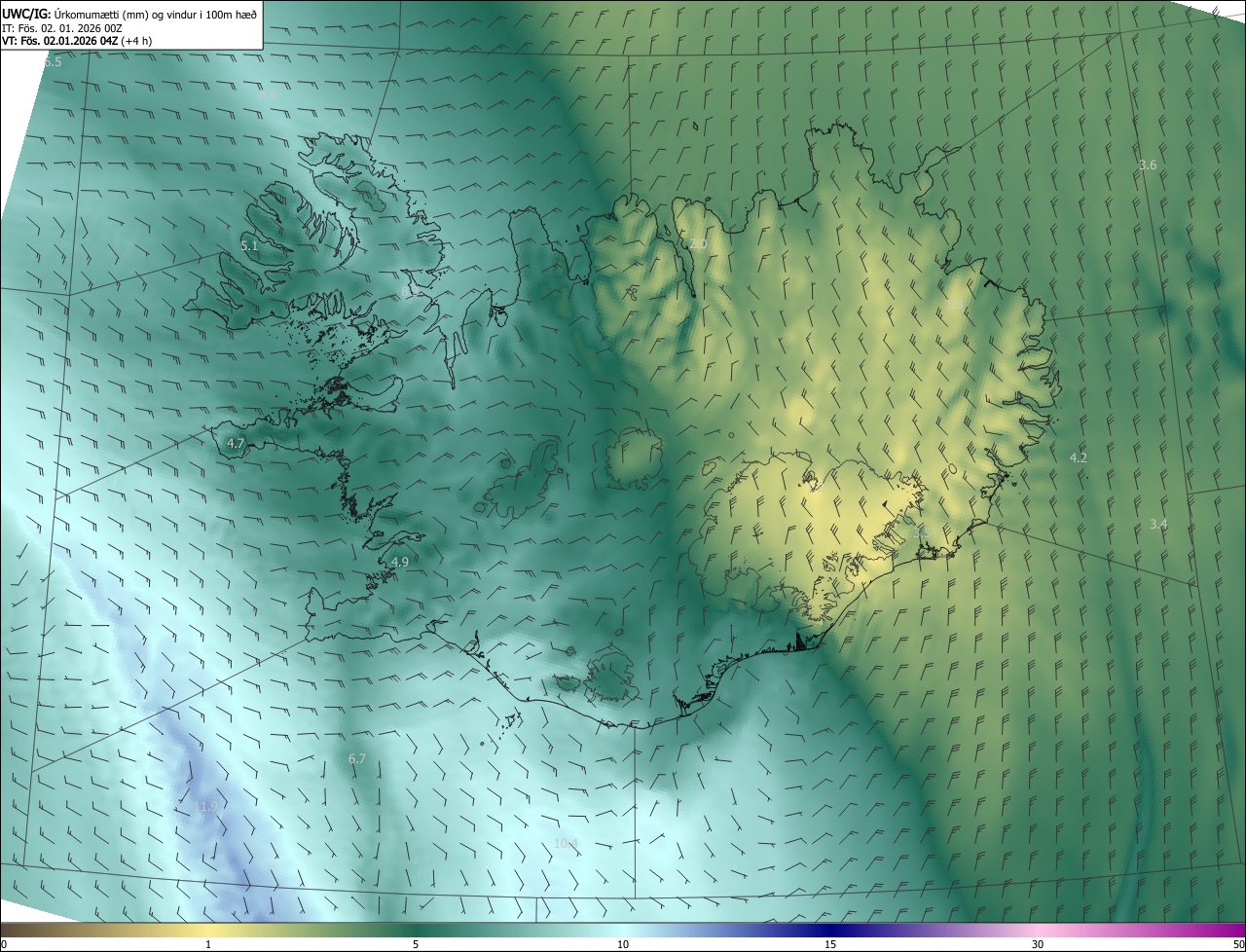Click the map value 6.5 below the title box
The width and height of the screenshot is (1246, 952).
click(x=53, y=61)
